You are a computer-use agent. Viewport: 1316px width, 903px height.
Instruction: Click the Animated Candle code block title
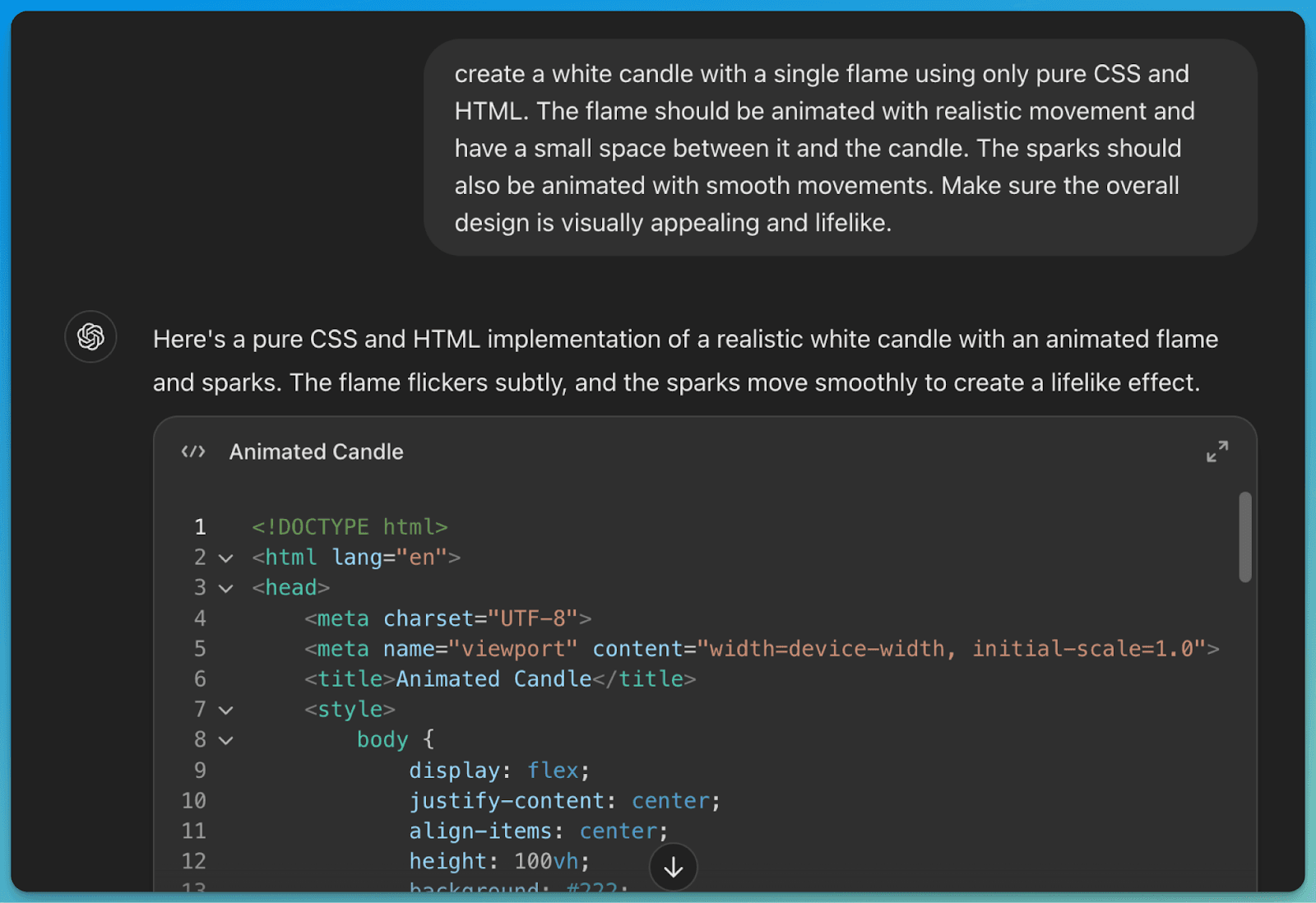[x=316, y=451]
